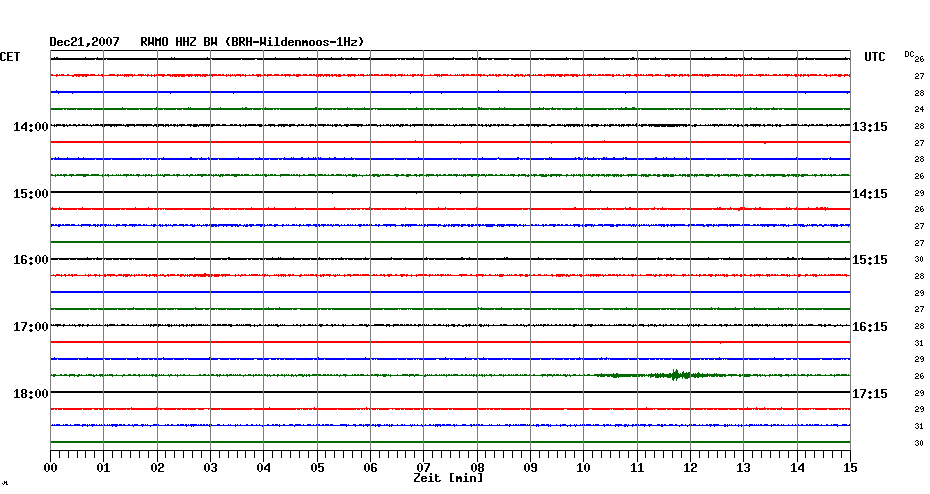930x494 pixels.
Task: Click the DC value "24"
Action: [x=919, y=110]
